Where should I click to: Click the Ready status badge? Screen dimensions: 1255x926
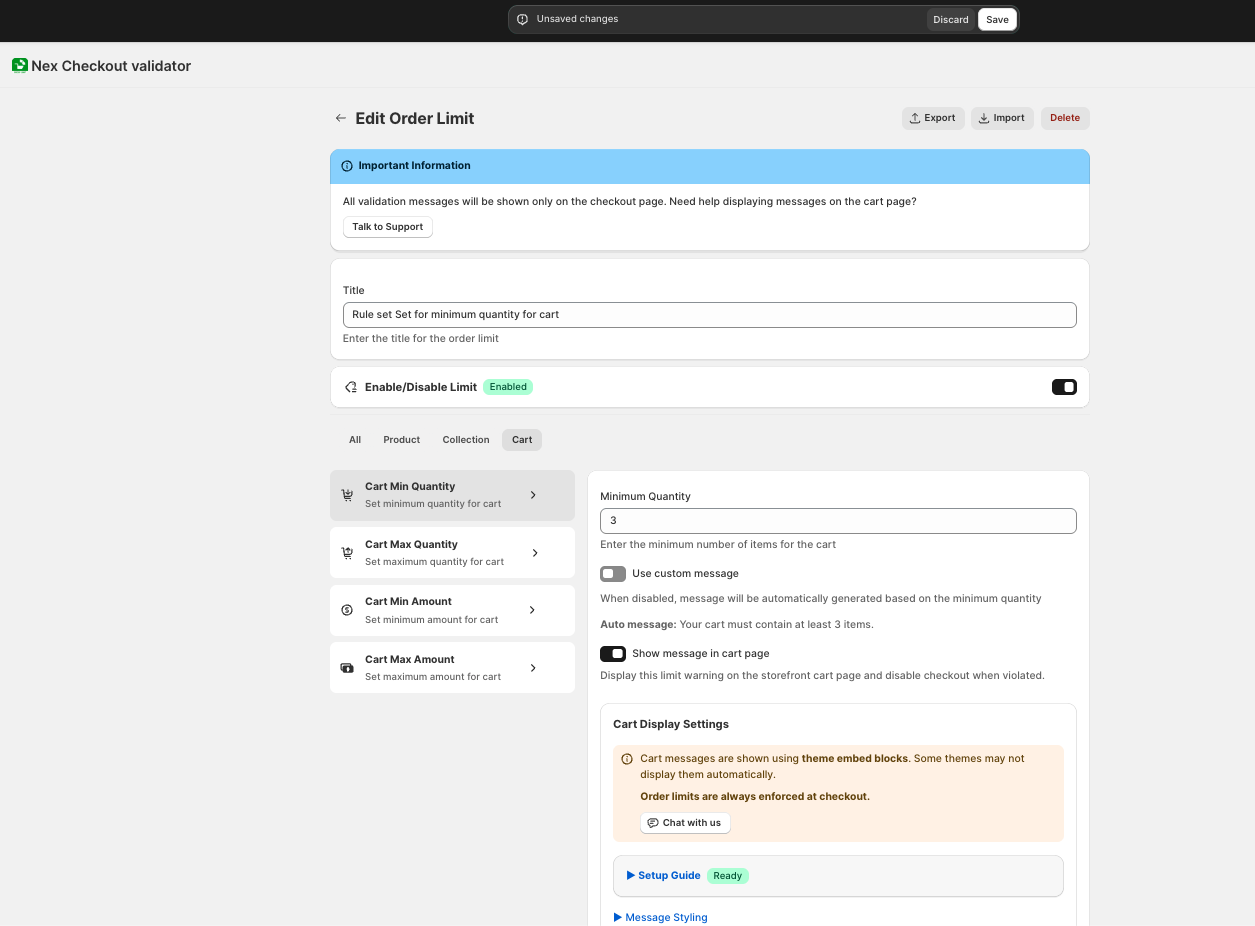[x=727, y=875]
